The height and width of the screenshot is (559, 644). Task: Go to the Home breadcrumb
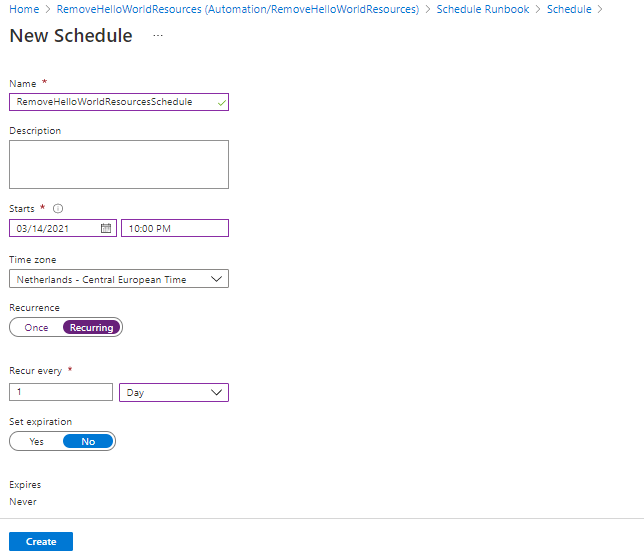[24, 9]
